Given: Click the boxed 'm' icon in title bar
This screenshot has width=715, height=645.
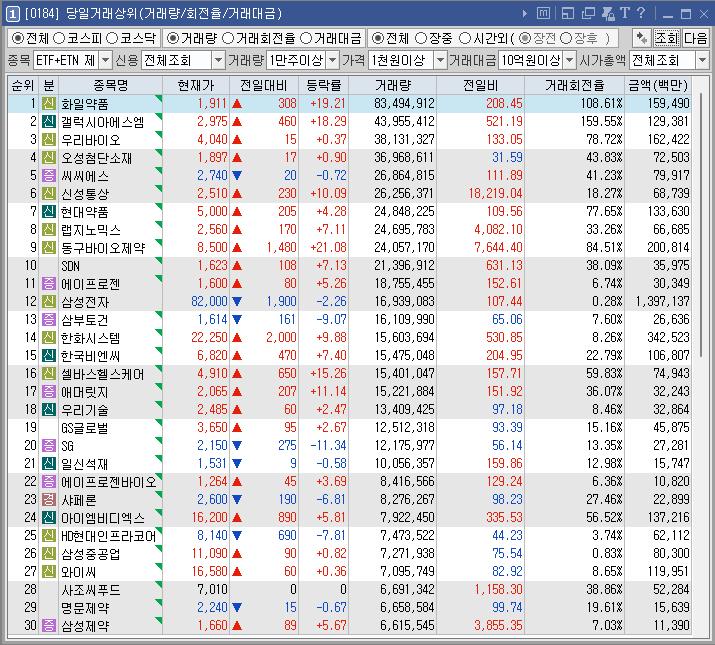Looking at the screenshot, I should [543, 14].
